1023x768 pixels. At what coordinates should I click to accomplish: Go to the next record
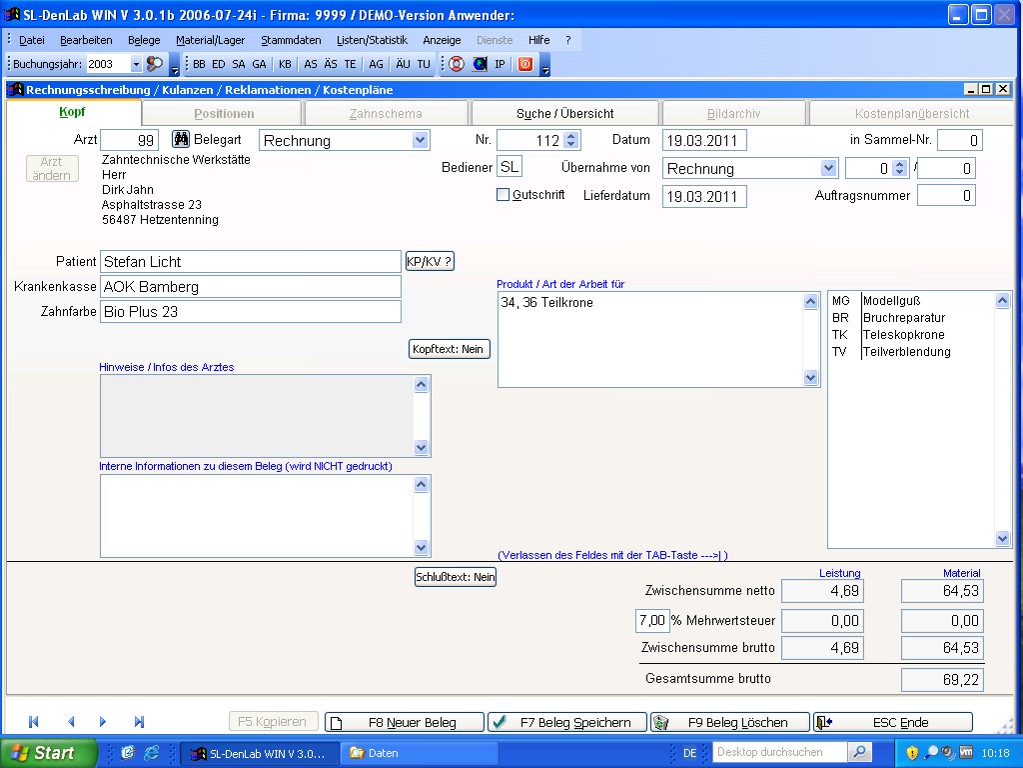[x=102, y=722]
